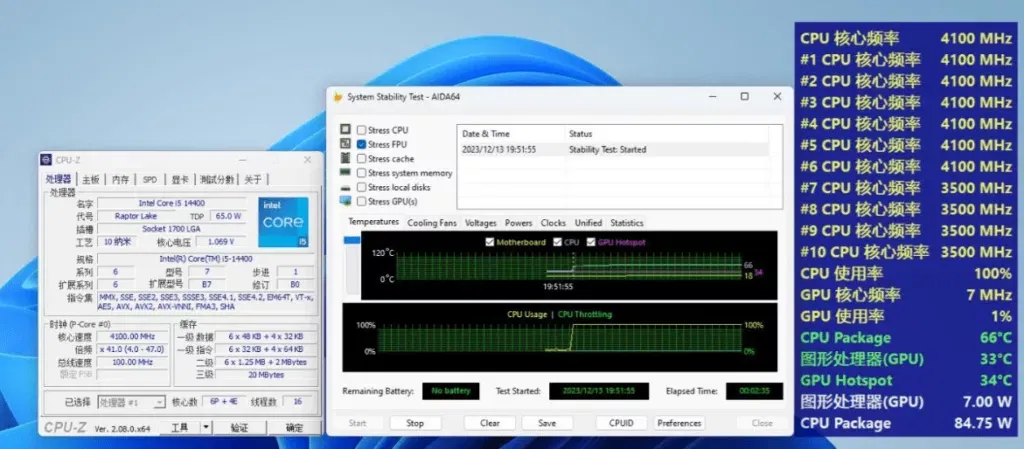The image size is (1024, 449).
Task: Click the Intel Core i5 logo in CPU-Z
Action: pyautogui.click(x=283, y=223)
